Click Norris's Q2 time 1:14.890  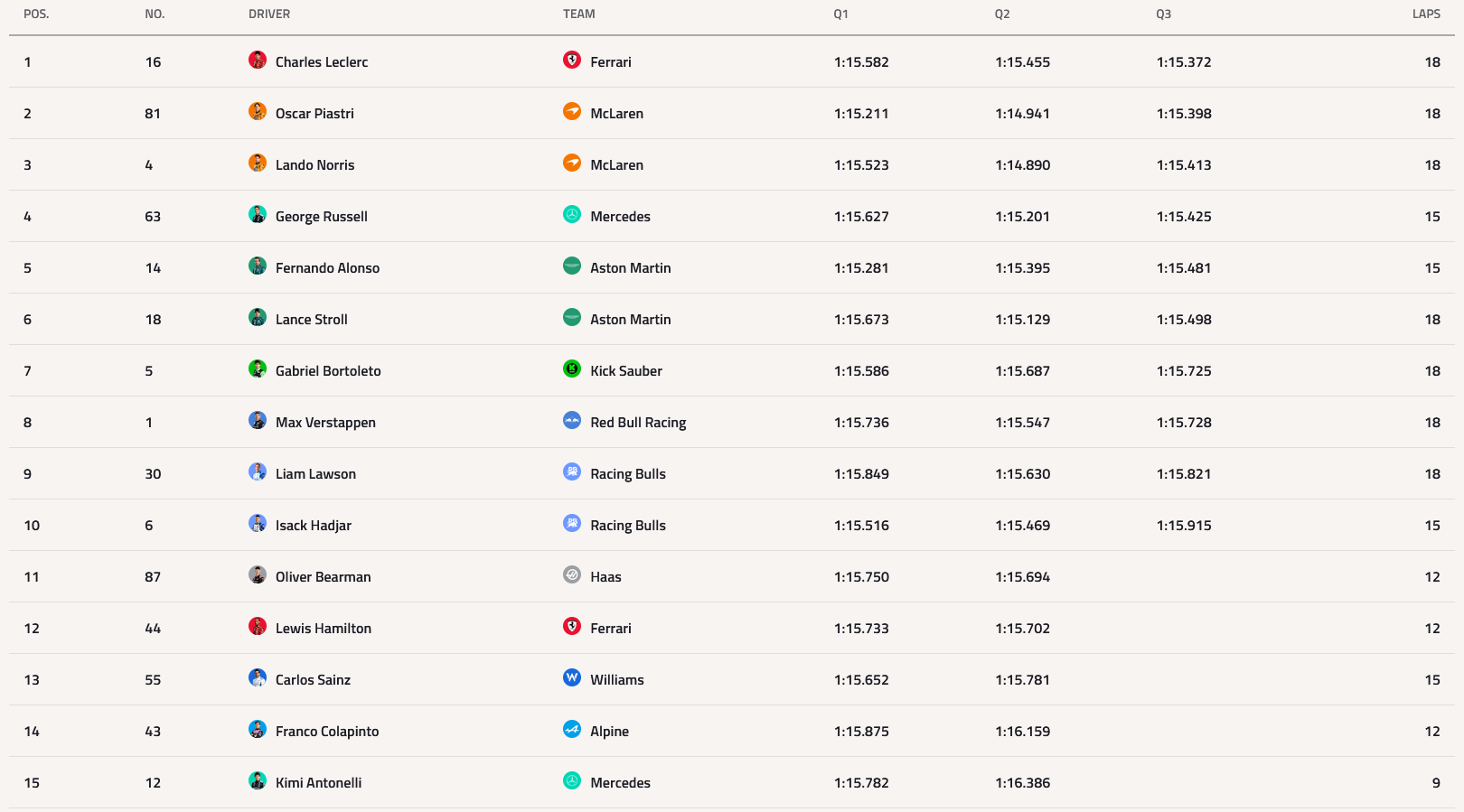1023,165
